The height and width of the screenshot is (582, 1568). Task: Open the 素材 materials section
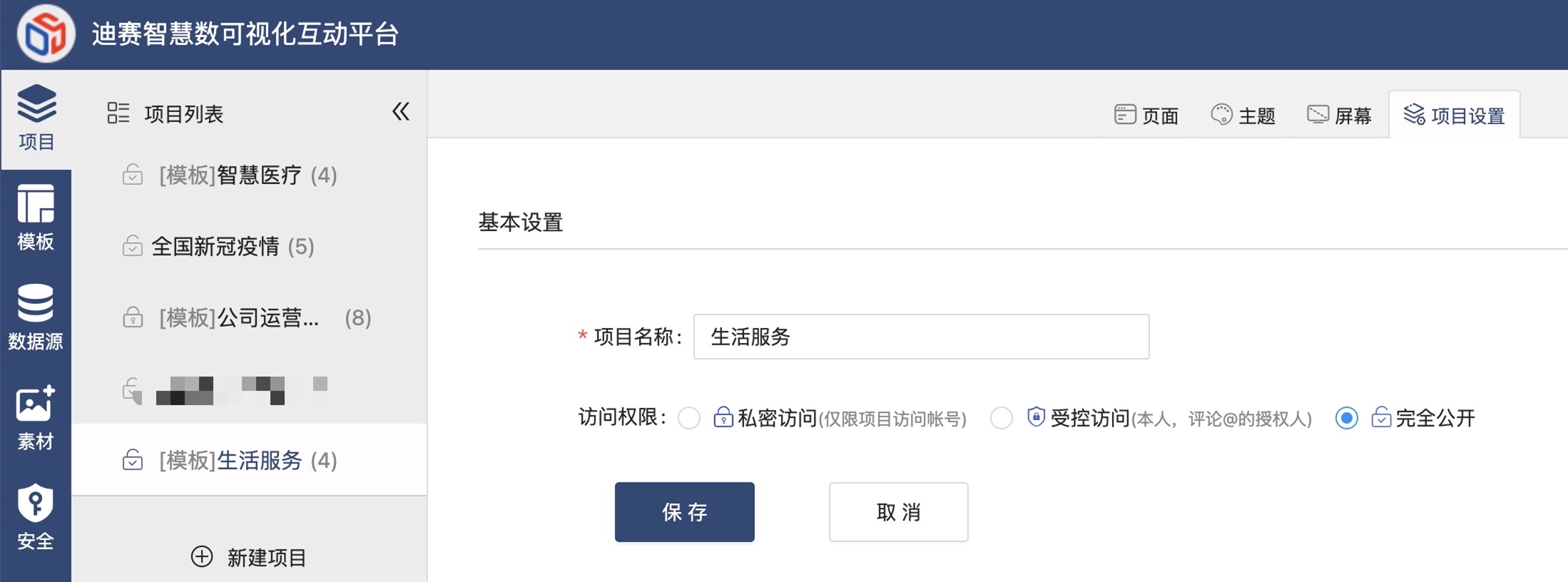(x=36, y=417)
